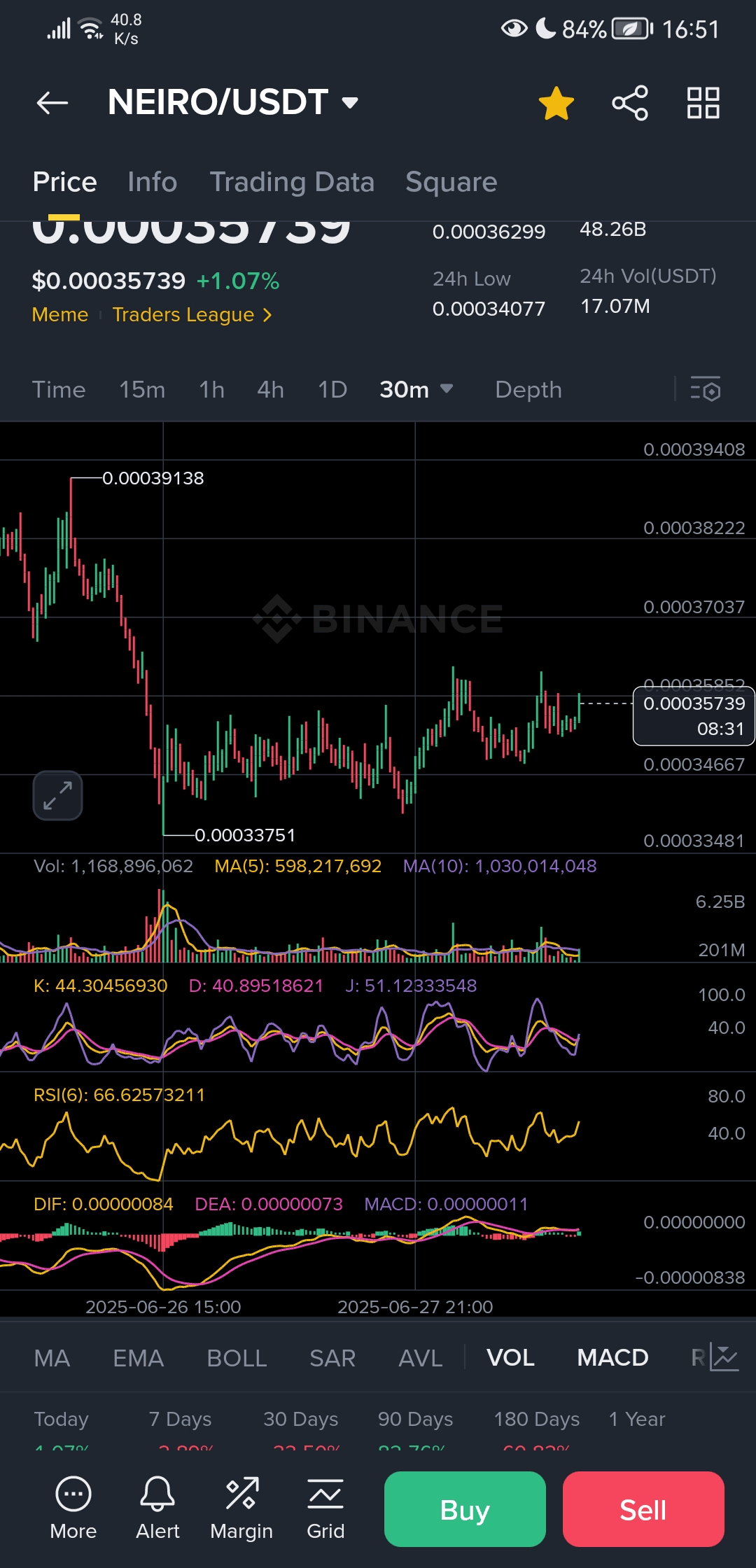The width and height of the screenshot is (756, 1568).
Task: Toggle the MA indicator
Action: [x=52, y=1358]
